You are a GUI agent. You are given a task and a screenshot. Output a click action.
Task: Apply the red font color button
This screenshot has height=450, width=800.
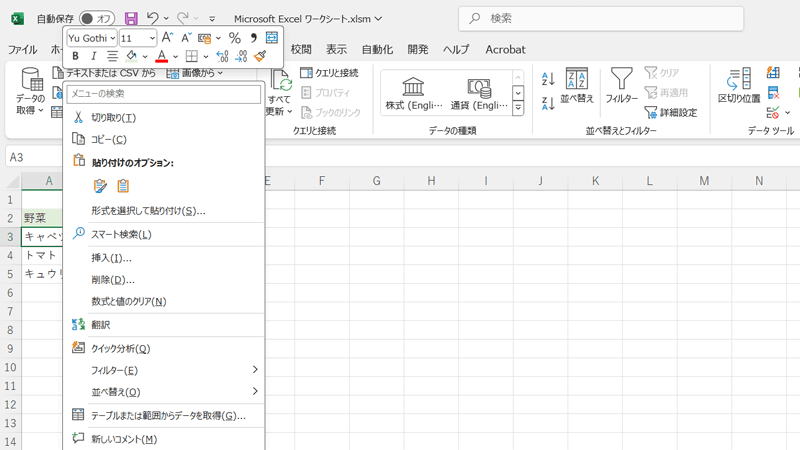[162, 56]
